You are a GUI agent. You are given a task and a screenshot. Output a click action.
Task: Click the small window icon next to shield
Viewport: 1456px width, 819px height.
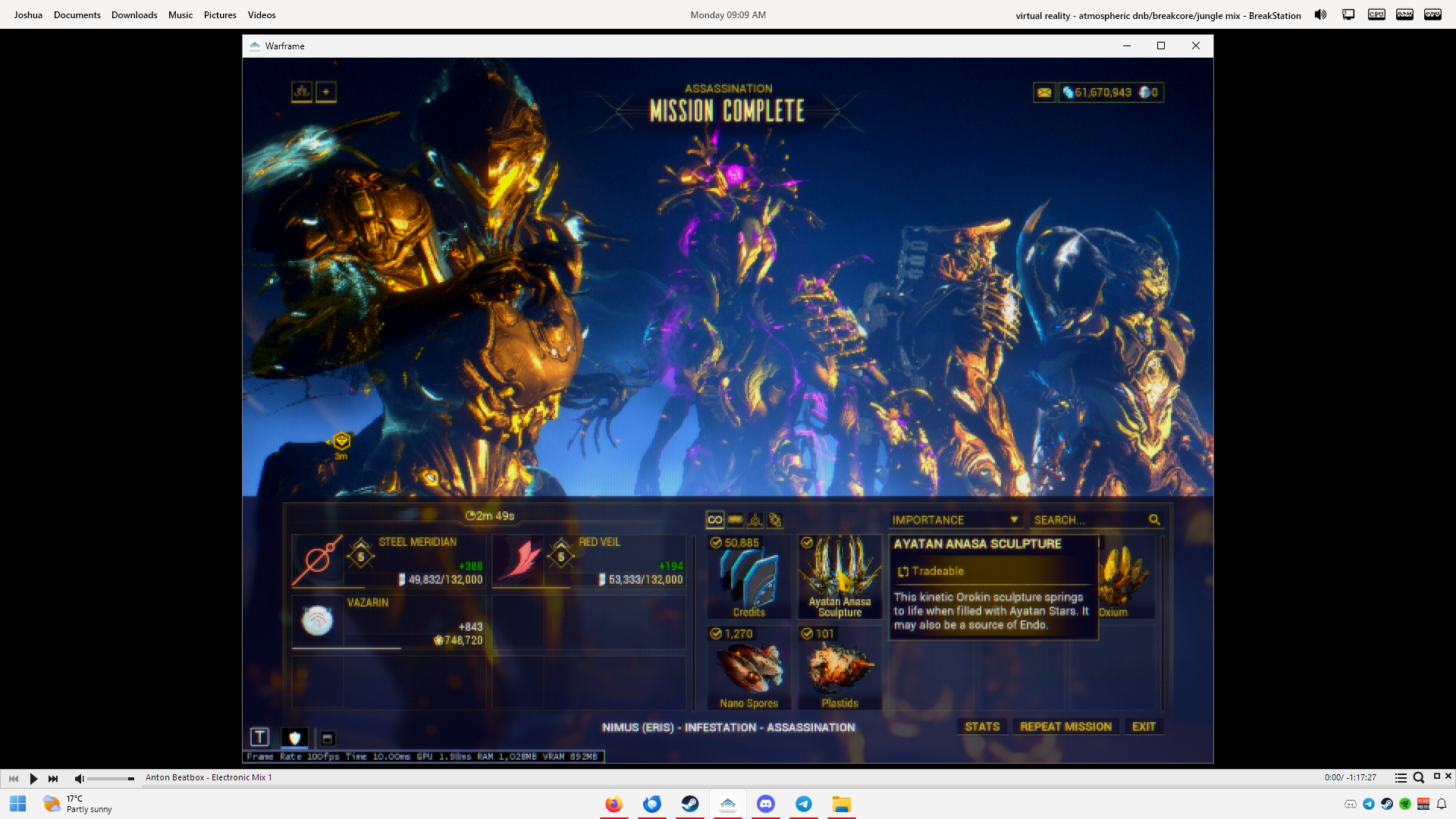point(328,738)
